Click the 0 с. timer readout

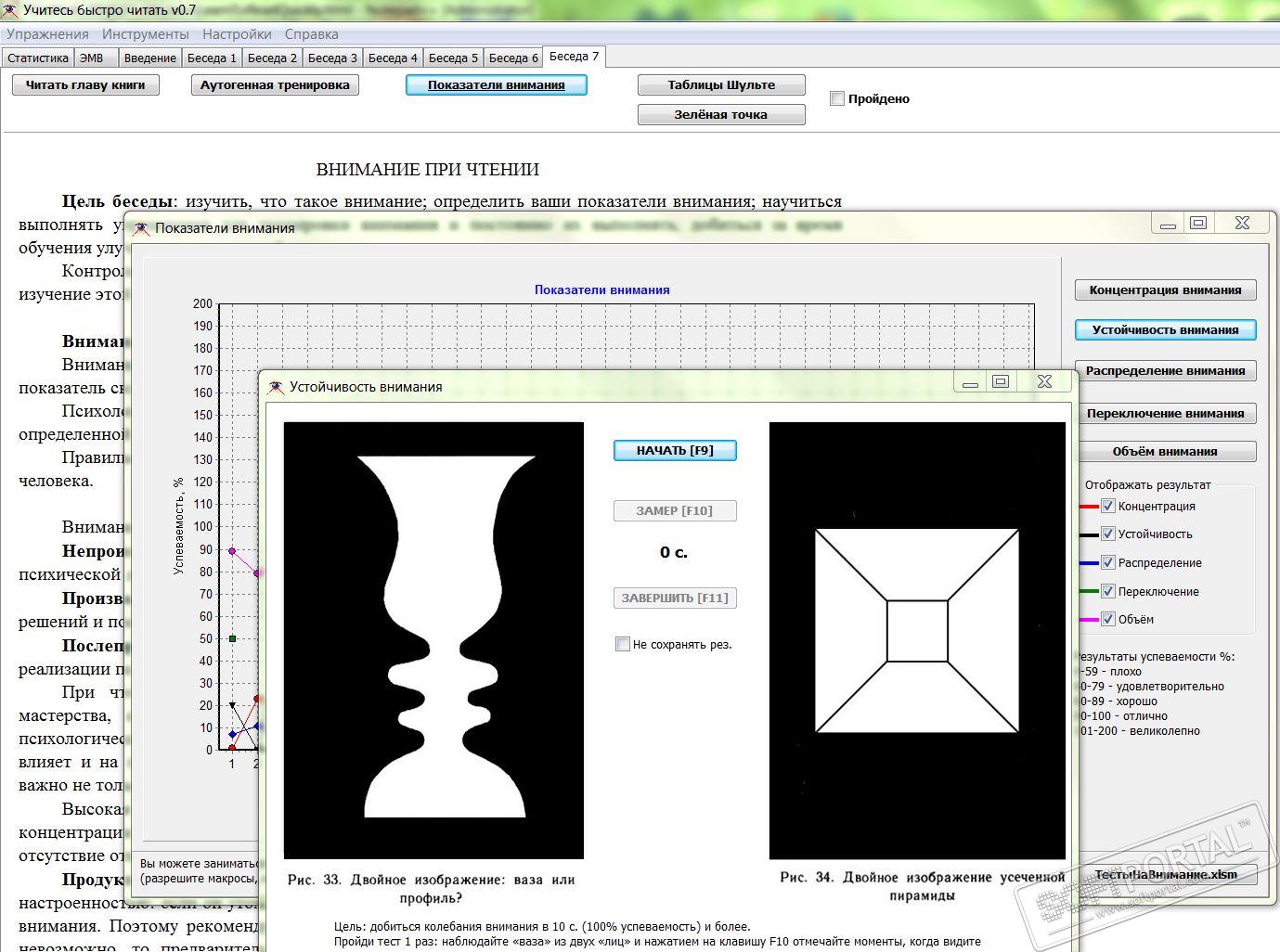(x=674, y=553)
